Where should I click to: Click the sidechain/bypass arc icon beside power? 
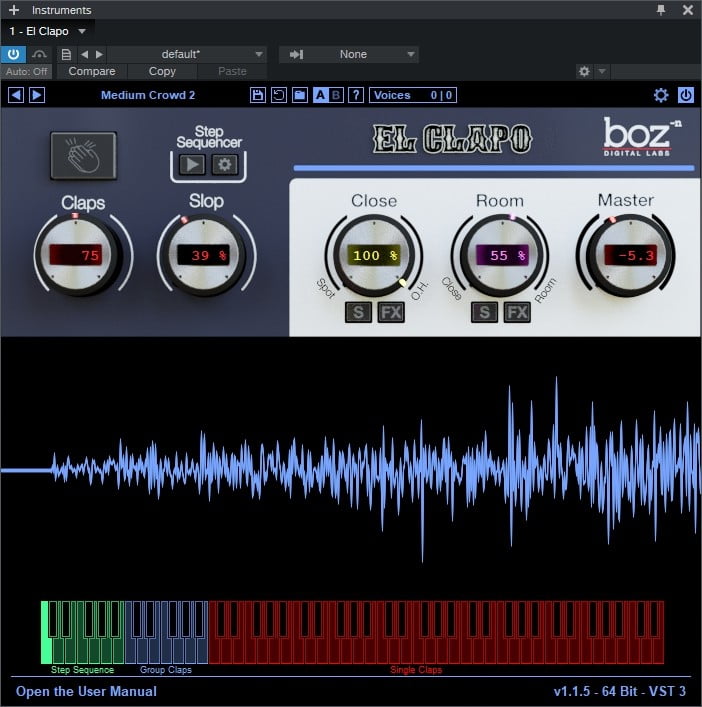39,54
